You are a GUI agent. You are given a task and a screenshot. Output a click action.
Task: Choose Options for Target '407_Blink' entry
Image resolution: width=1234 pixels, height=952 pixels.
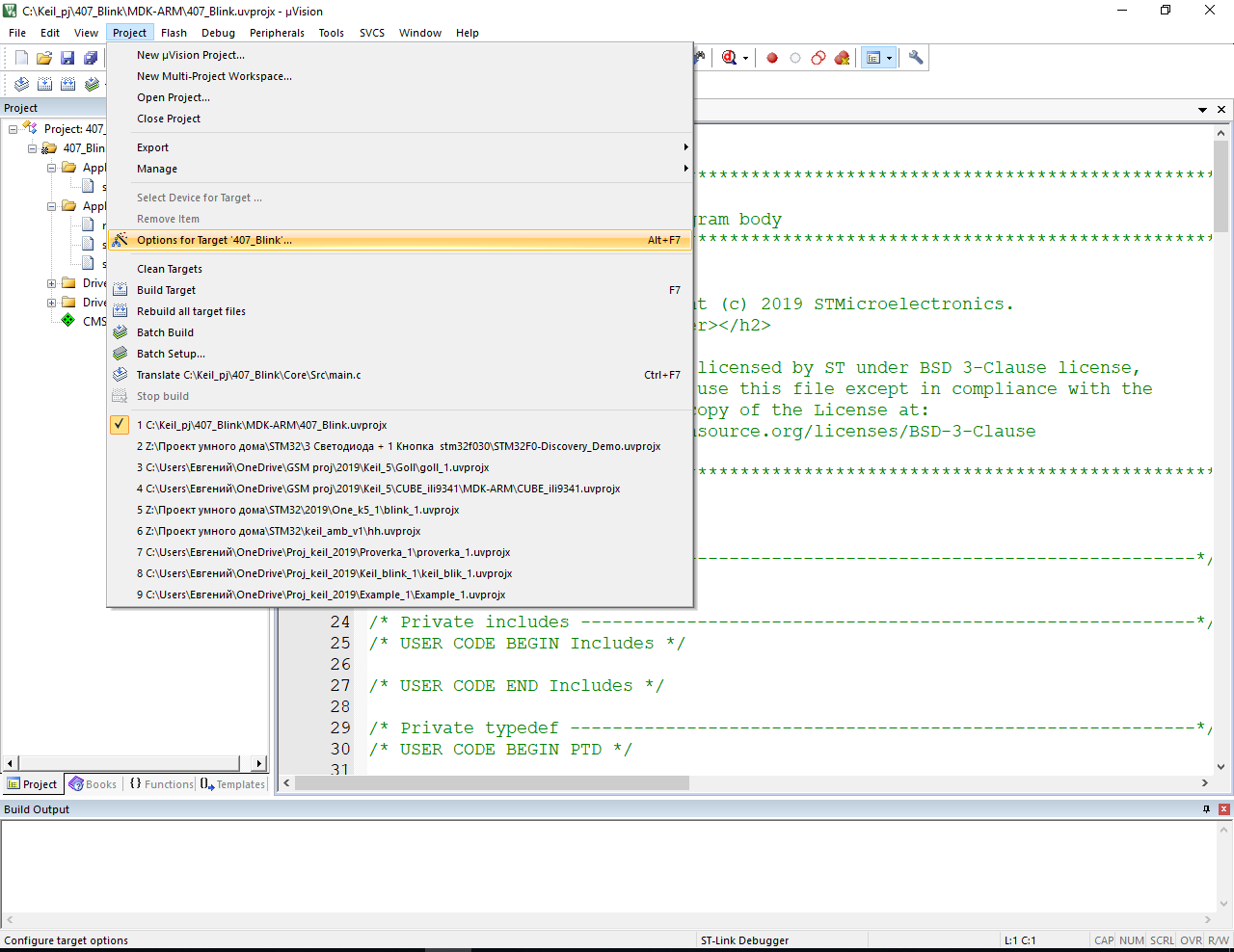pyautogui.click(x=400, y=240)
